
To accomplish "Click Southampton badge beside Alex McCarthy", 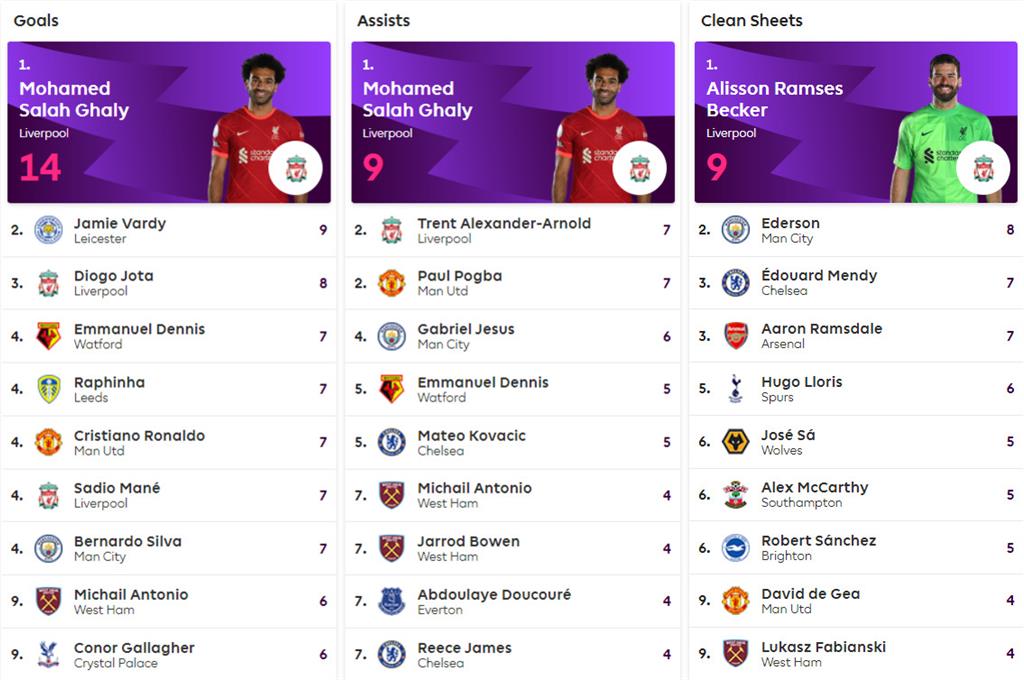I will [736, 495].
